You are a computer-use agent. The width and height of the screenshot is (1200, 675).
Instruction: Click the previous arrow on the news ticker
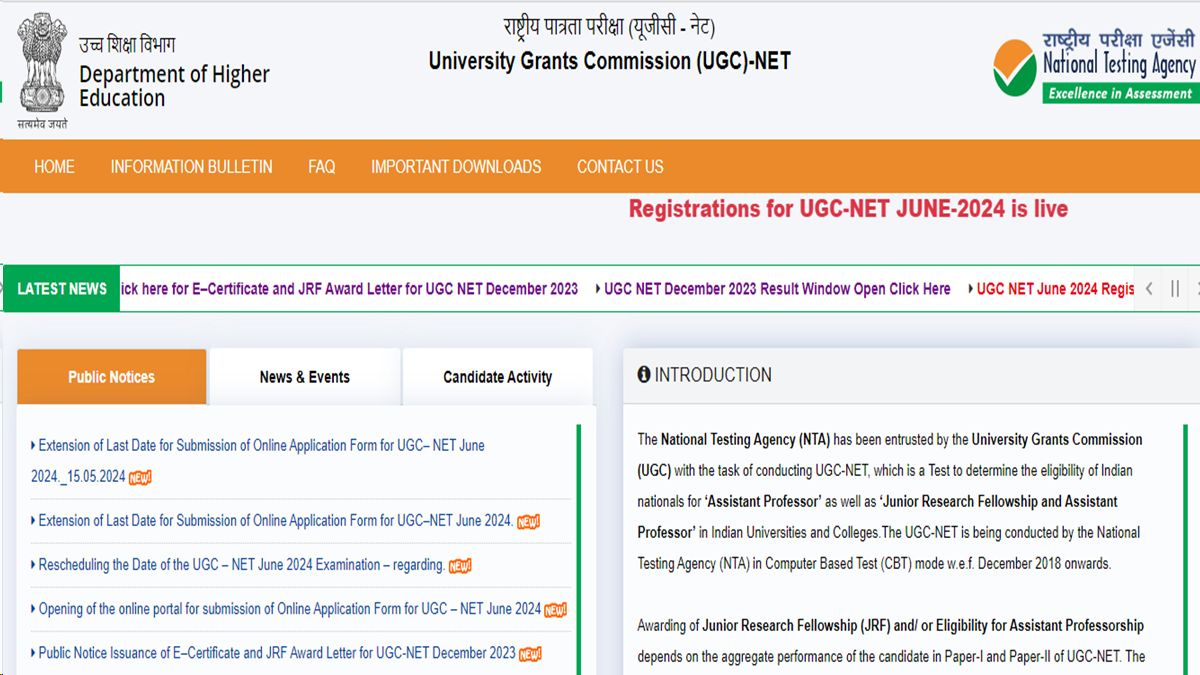1149,288
